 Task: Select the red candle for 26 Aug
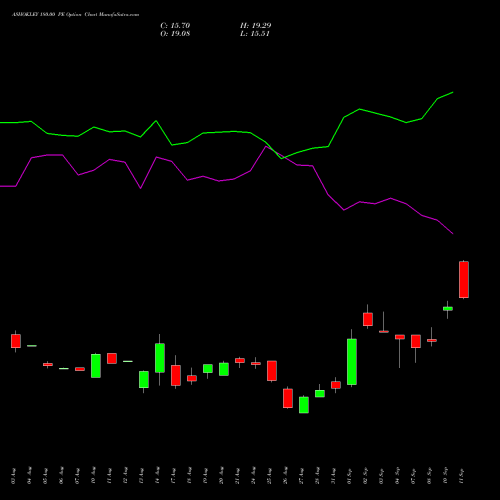click(x=288, y=398)
